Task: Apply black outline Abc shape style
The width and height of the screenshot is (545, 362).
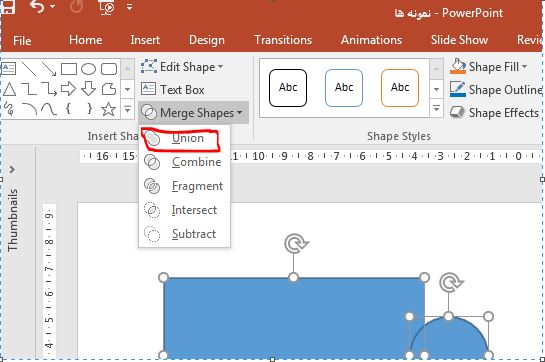Action: click(288, 88)
